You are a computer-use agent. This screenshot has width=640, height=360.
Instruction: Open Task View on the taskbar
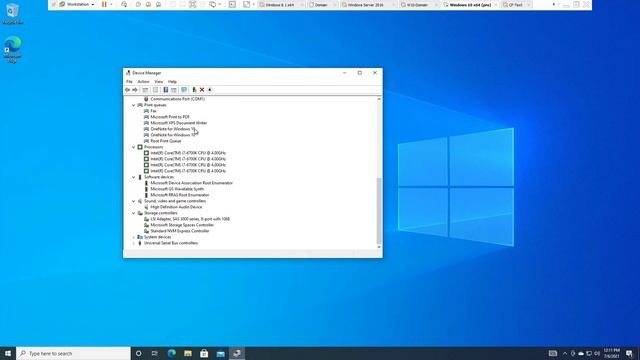point(155,353)
